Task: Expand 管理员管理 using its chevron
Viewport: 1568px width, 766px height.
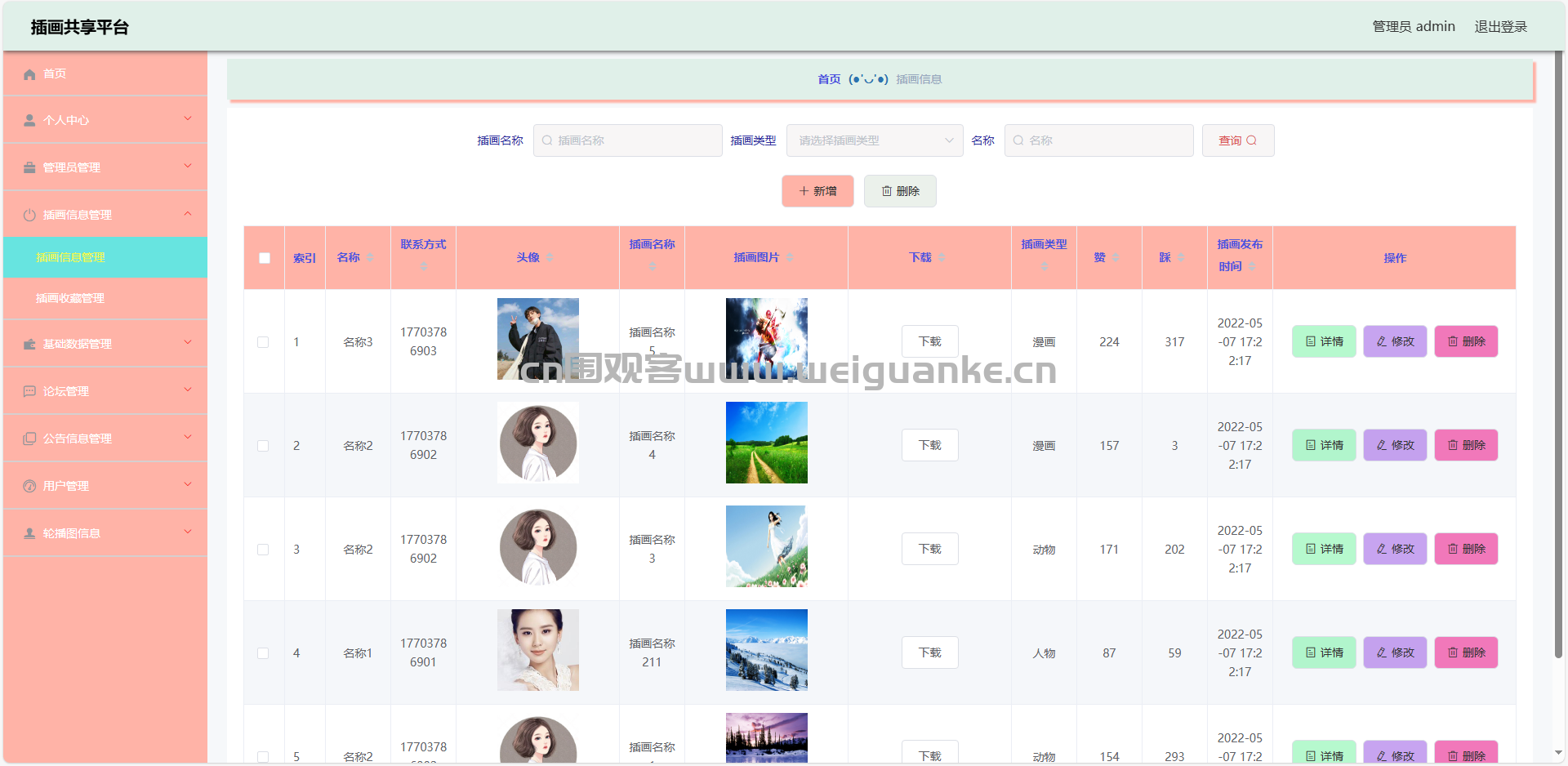Action: point(188,167)
